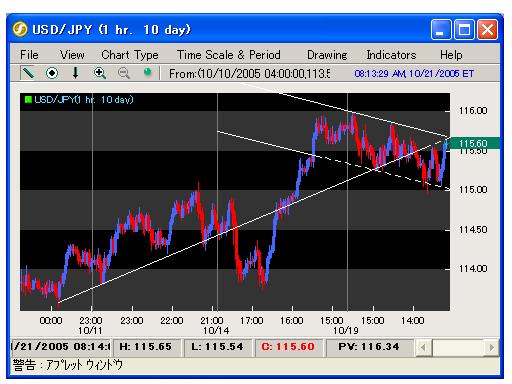Click the 00:00 time axis label
The height and width of the screenshot is (384, 512).
click(x=51, y=321)
